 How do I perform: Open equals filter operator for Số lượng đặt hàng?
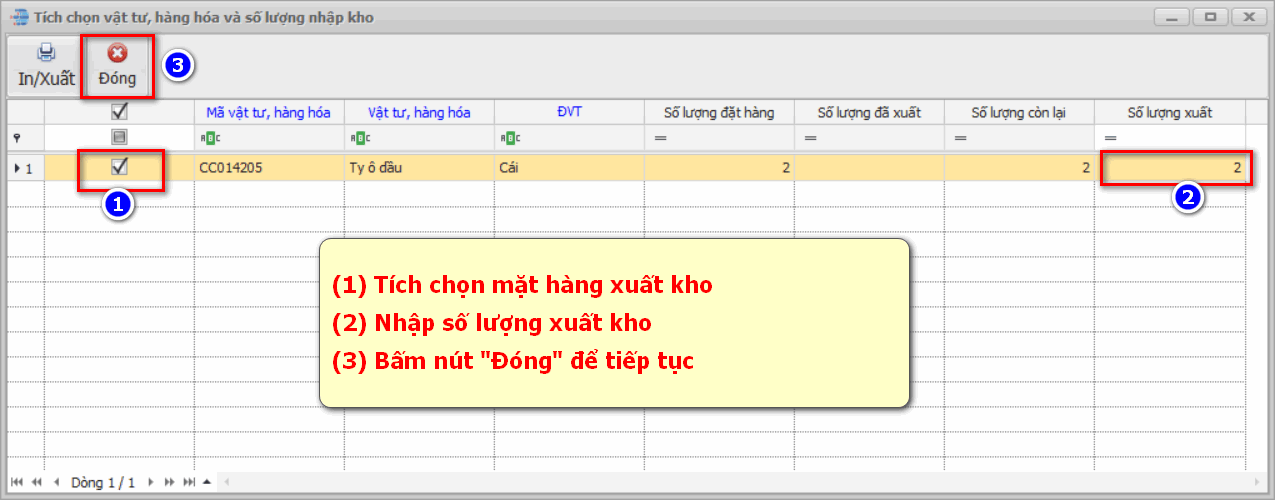click(660, 138)
